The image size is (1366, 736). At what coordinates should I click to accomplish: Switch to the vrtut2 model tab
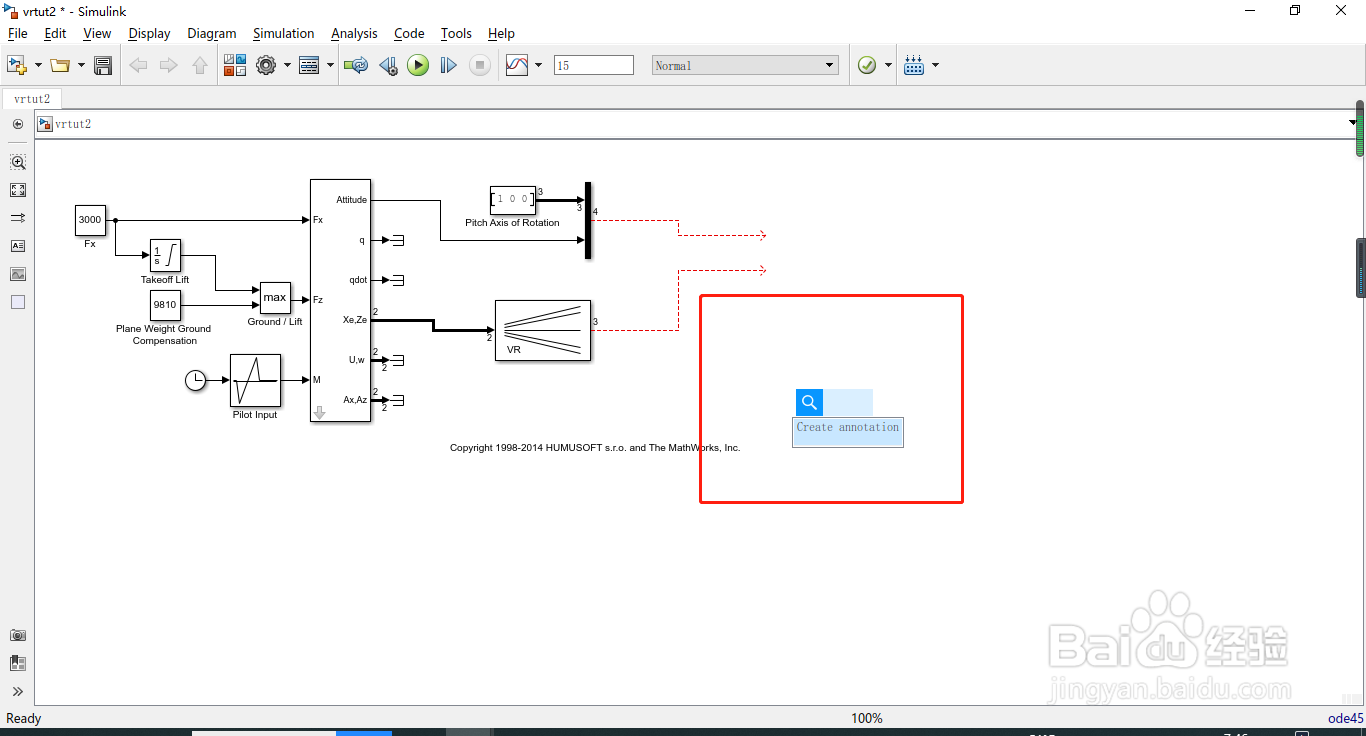pyautogui.click(x=32, y=98)
